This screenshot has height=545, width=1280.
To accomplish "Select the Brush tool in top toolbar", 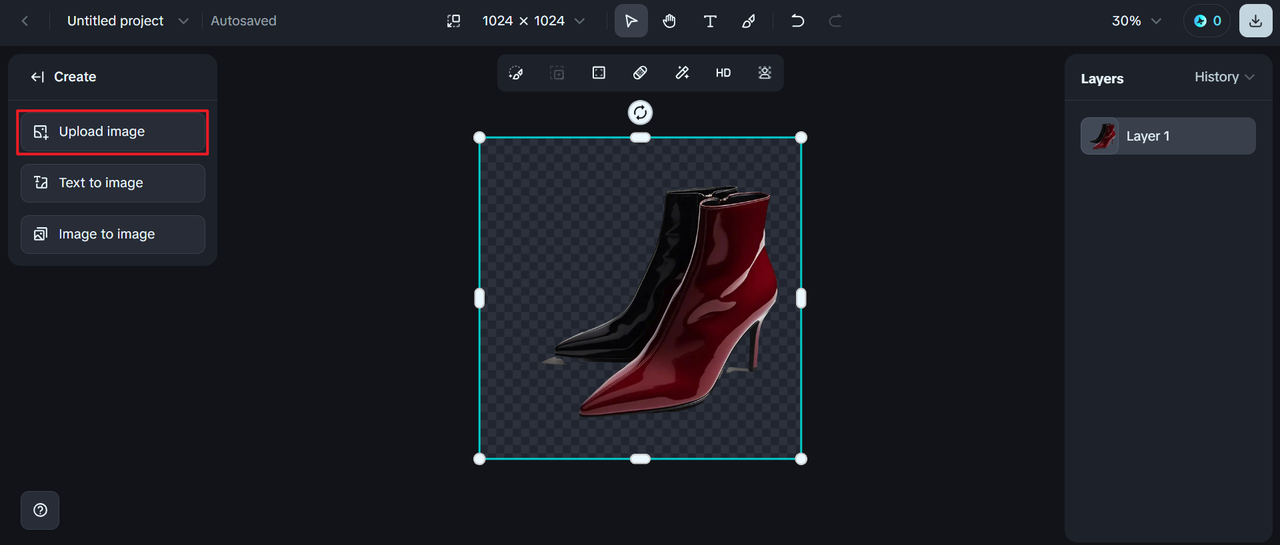I will 749,21.
